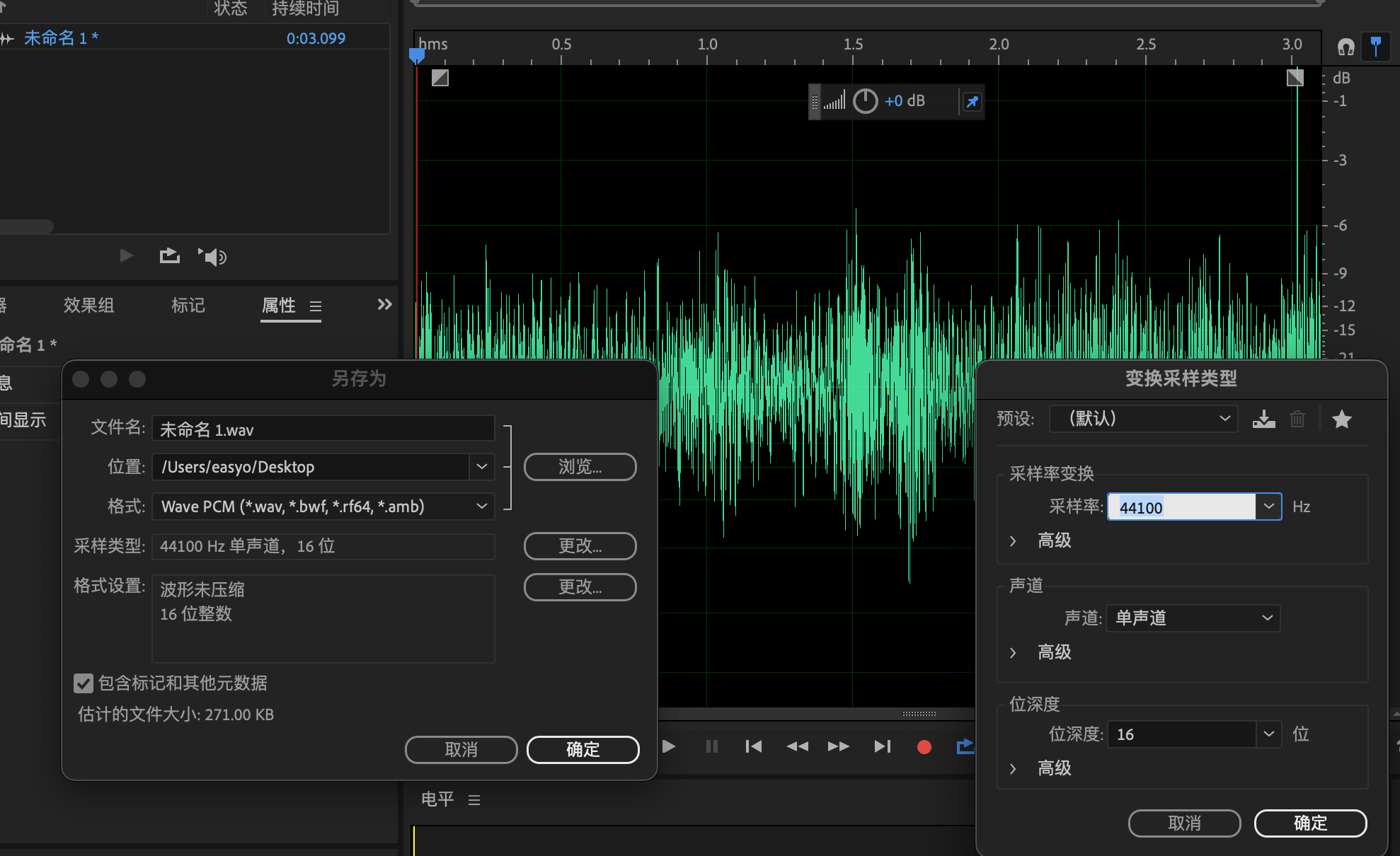The height and width of the screenshot is (856, 1400).
Task: Click the Duration column header (持续时间)
Action: tap(305, 8)
